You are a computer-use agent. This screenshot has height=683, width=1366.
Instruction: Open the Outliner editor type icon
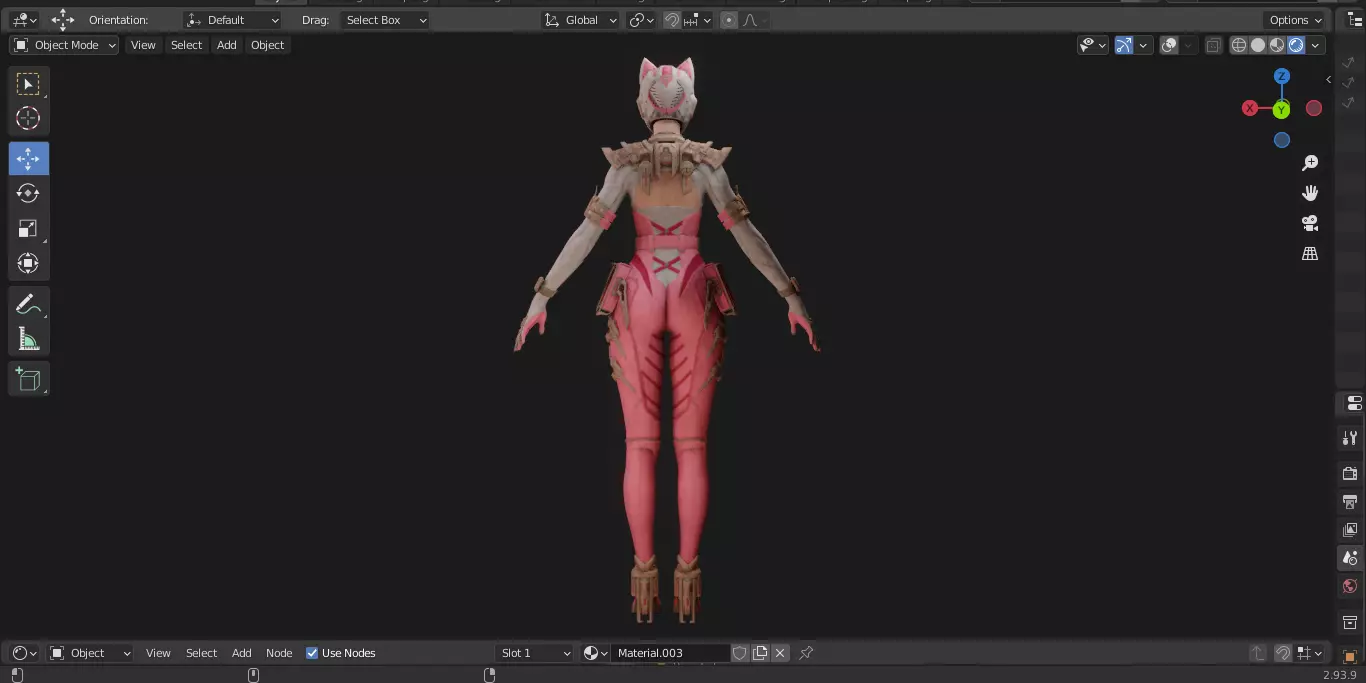[1355, 20]
